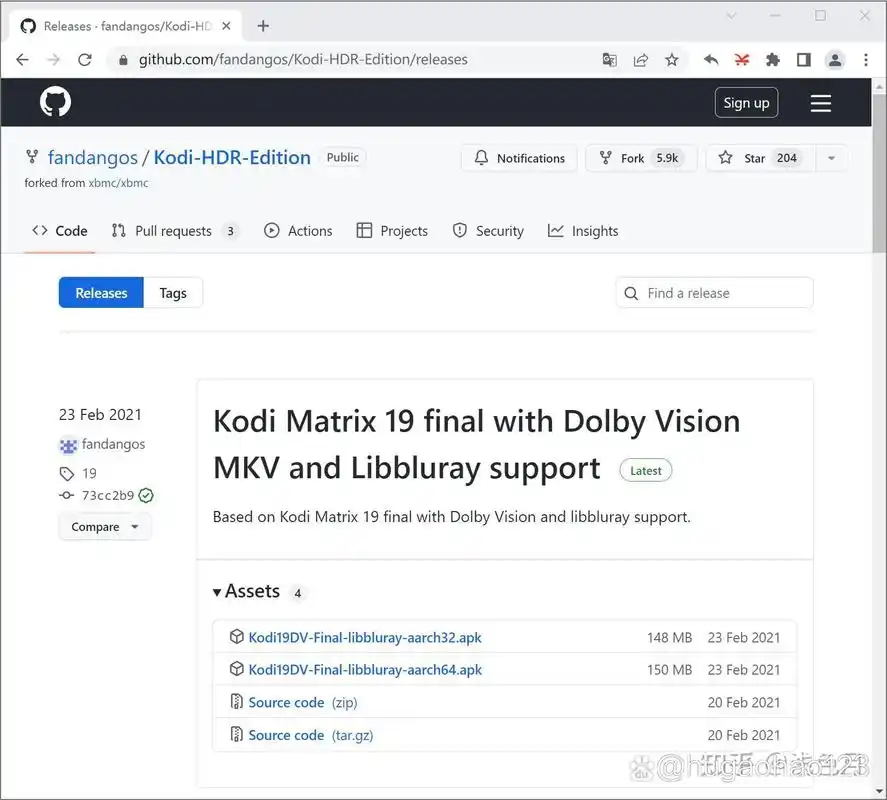Star the repository

point(761,158)
